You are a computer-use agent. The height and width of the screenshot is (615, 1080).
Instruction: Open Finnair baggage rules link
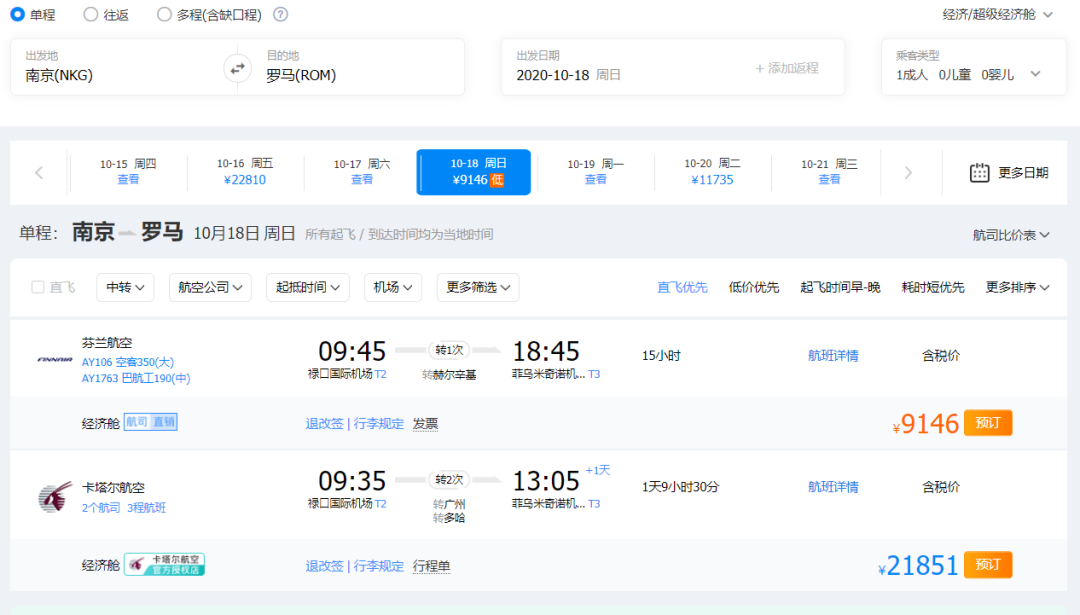[378, 424]
